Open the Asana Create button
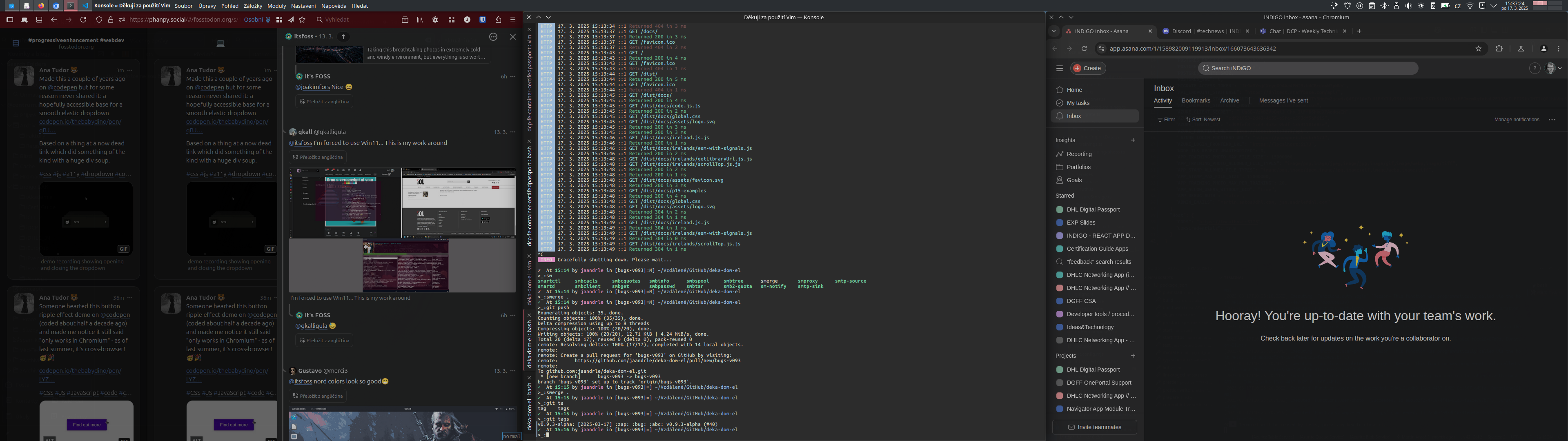Viewport: 1568px width, 441px height. pos(1088,68)
